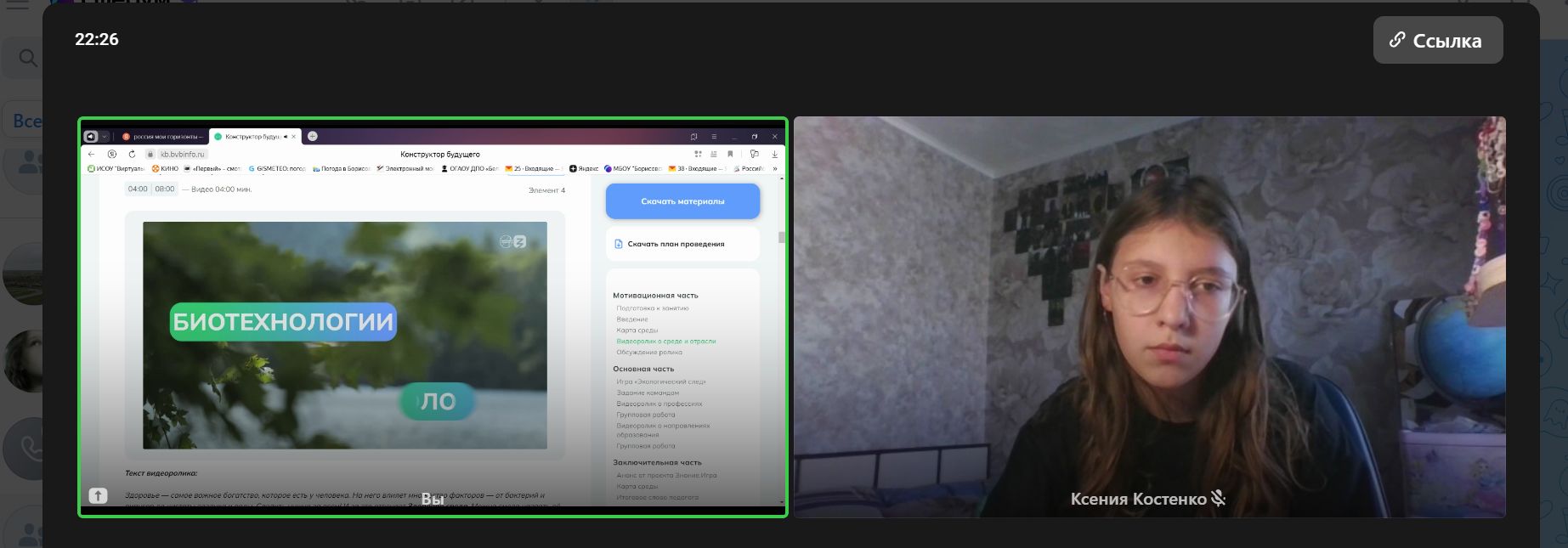The image size is (1568, 548).
Task: Click the 22:26 call duration timer
Action: tap(97, 39)
